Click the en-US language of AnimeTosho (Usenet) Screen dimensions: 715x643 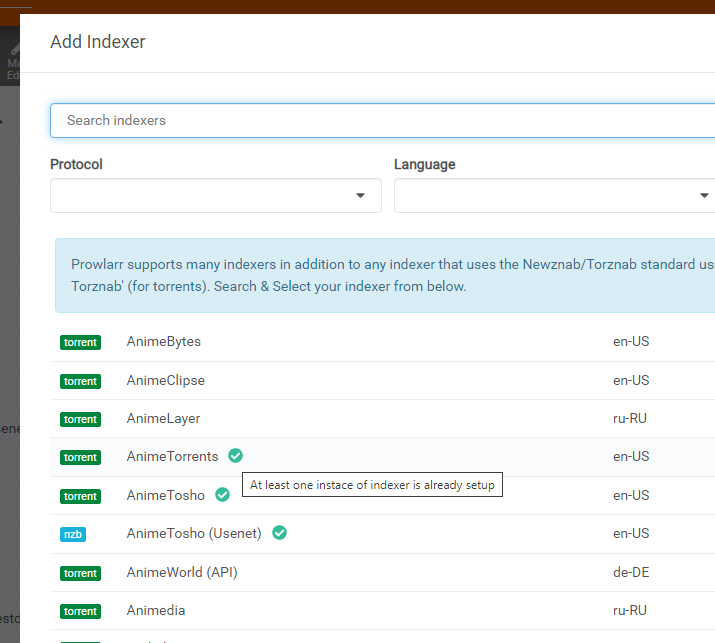pos(631,534)
